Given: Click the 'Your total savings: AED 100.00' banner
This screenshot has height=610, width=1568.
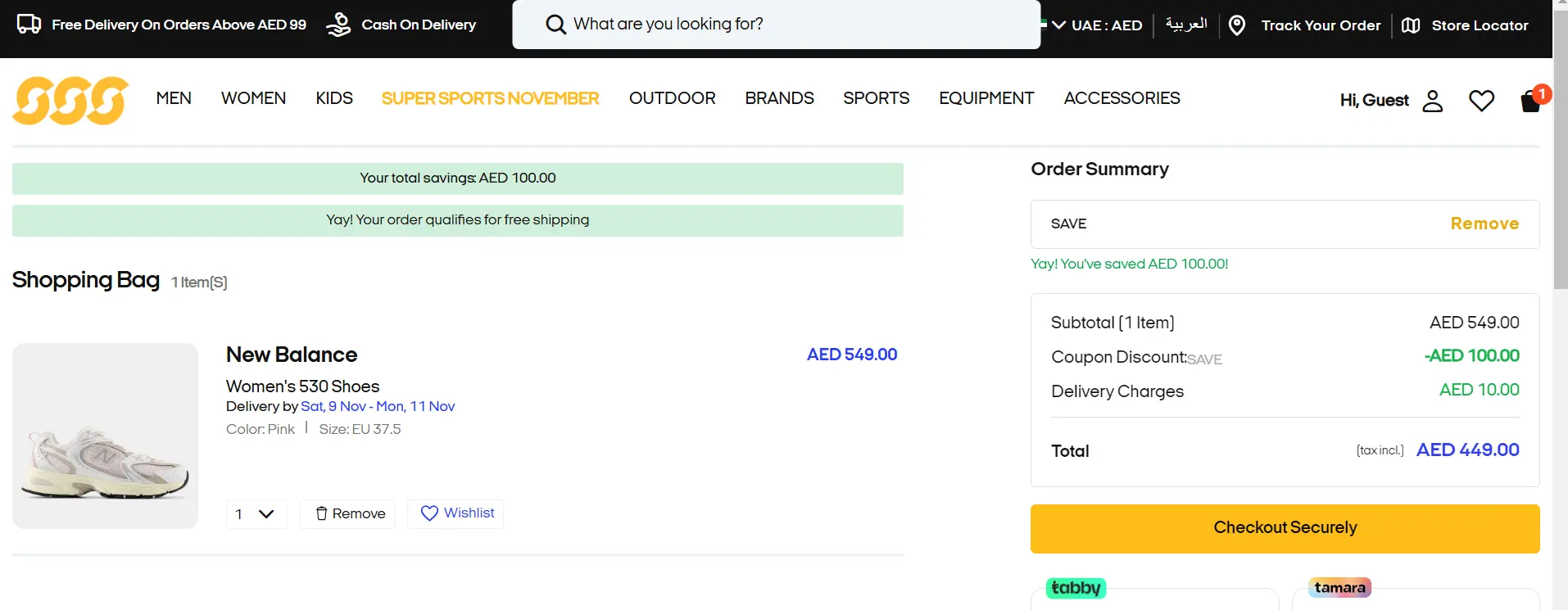Looking at the screenshot, I should pos(457,178).
